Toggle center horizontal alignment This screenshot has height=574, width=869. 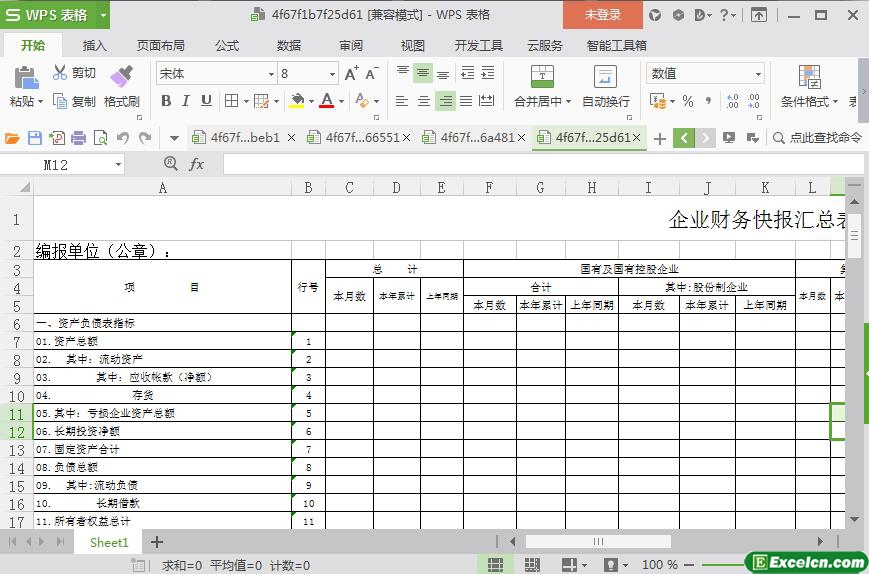[423, 101]
